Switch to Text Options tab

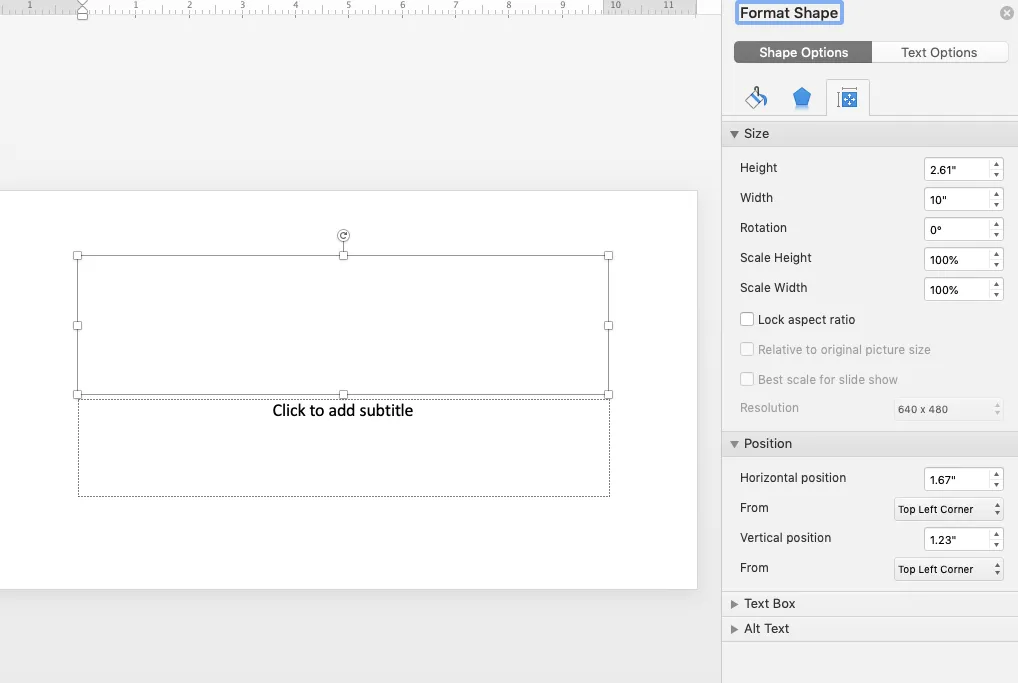pos(939,53)
